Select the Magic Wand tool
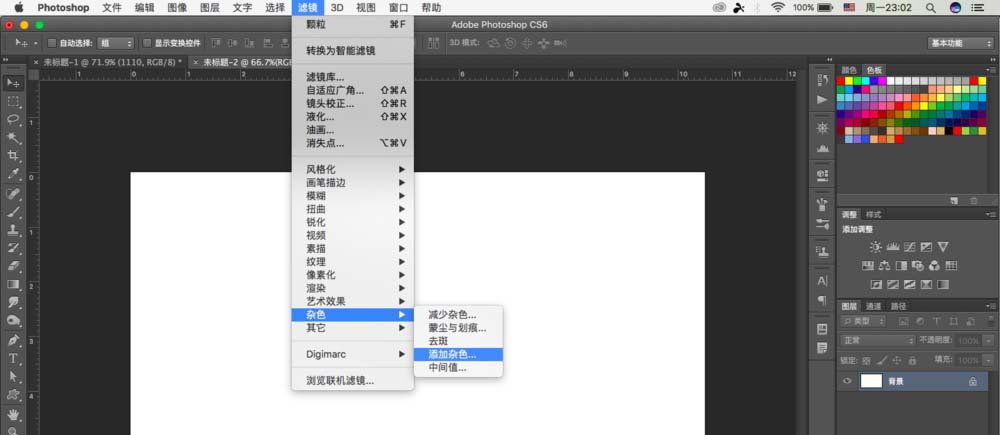This screenshot has width=1000, height=435. 13,138
